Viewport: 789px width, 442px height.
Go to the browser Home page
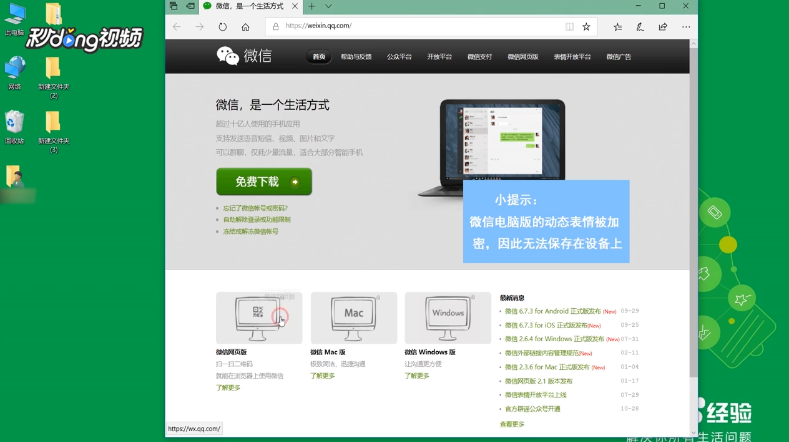[x=246, y=27]
